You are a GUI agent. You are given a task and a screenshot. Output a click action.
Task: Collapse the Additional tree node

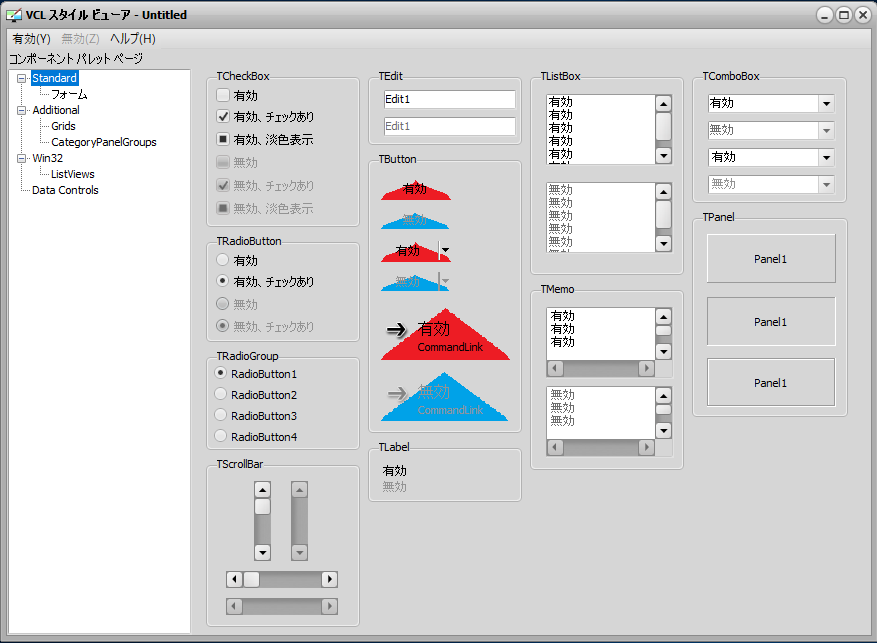point(21,110)
